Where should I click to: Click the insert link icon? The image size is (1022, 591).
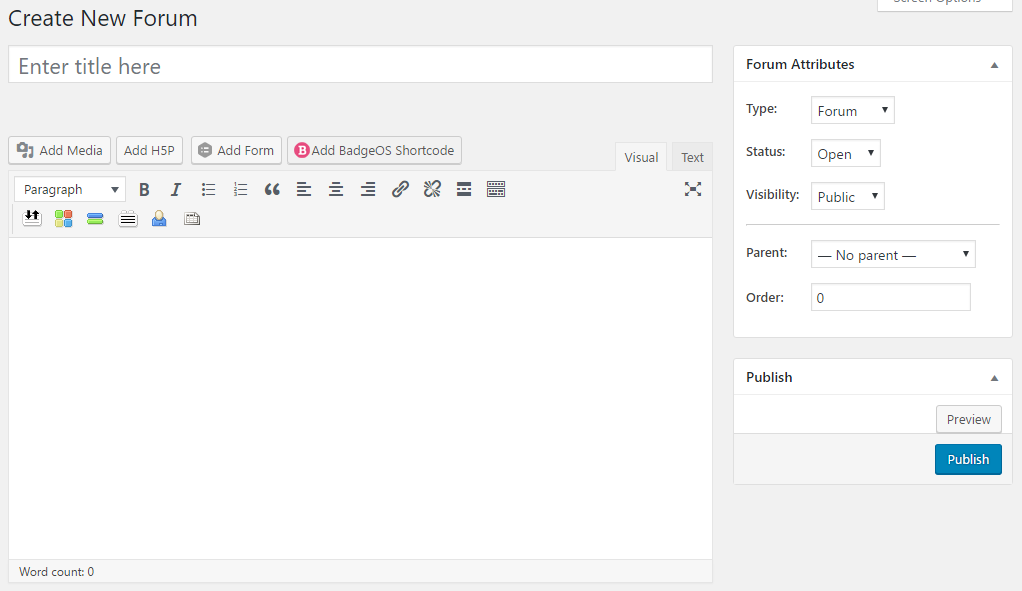pos(400,189)
